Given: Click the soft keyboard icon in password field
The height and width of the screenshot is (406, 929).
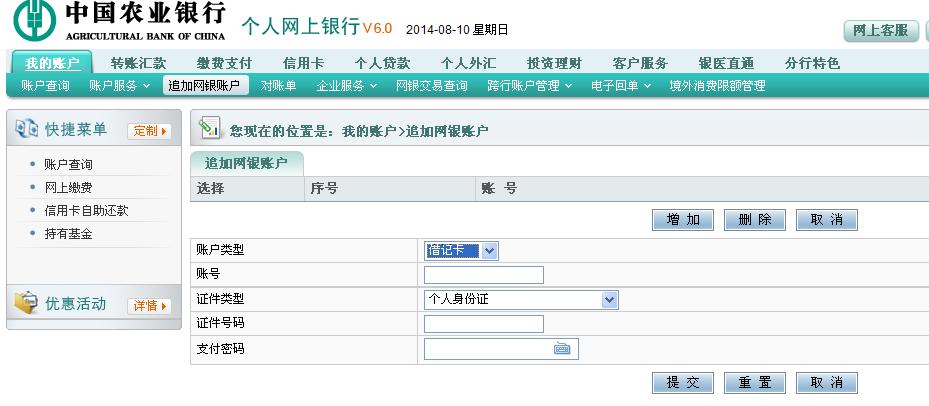Looking at the screenshot, I should (561, 349).
